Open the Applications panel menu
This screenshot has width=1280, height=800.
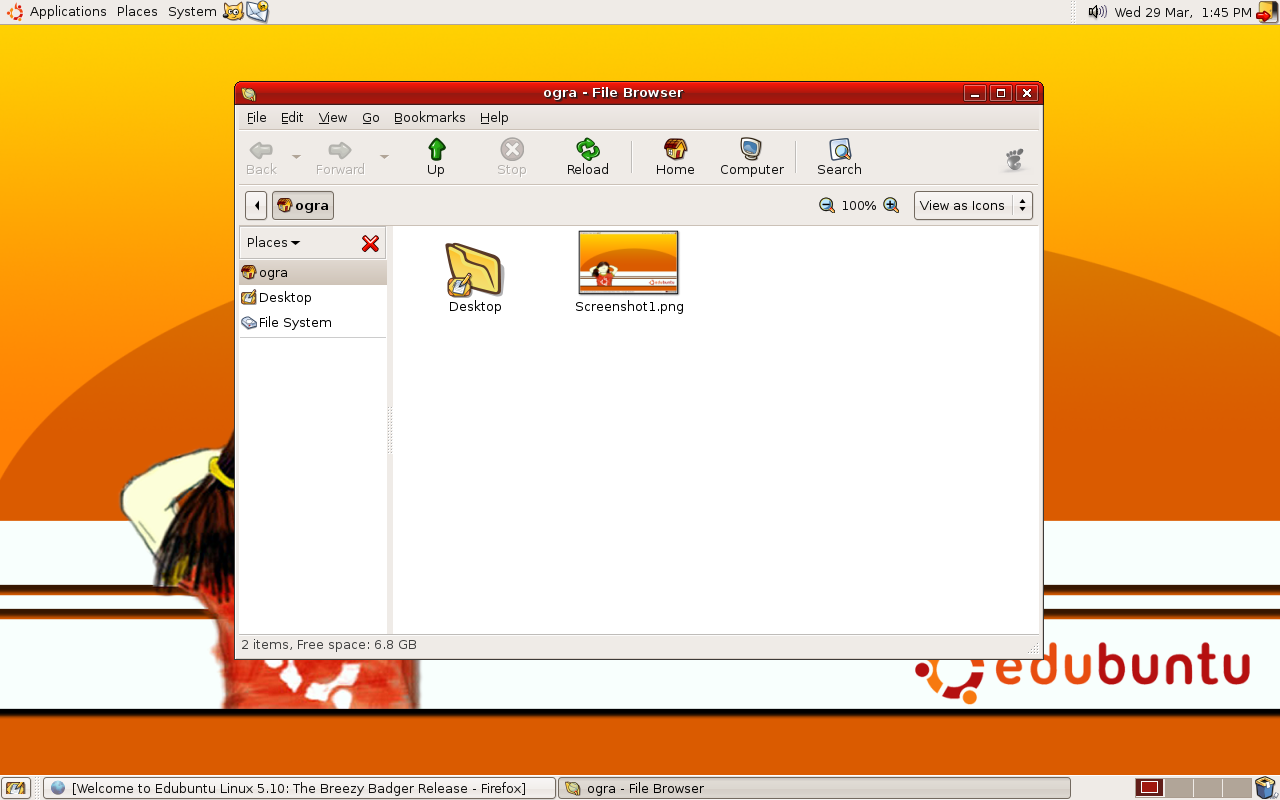tap(68, 12)
